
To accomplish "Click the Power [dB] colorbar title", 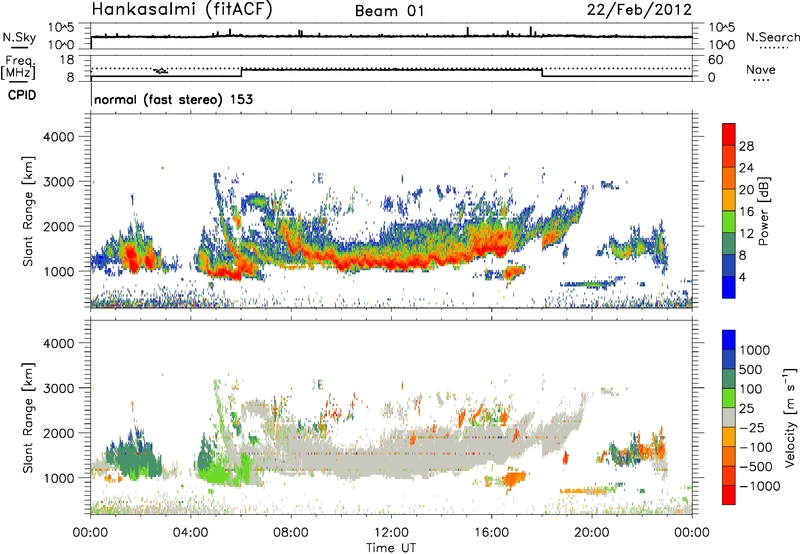I will click(x=763, y=211).
